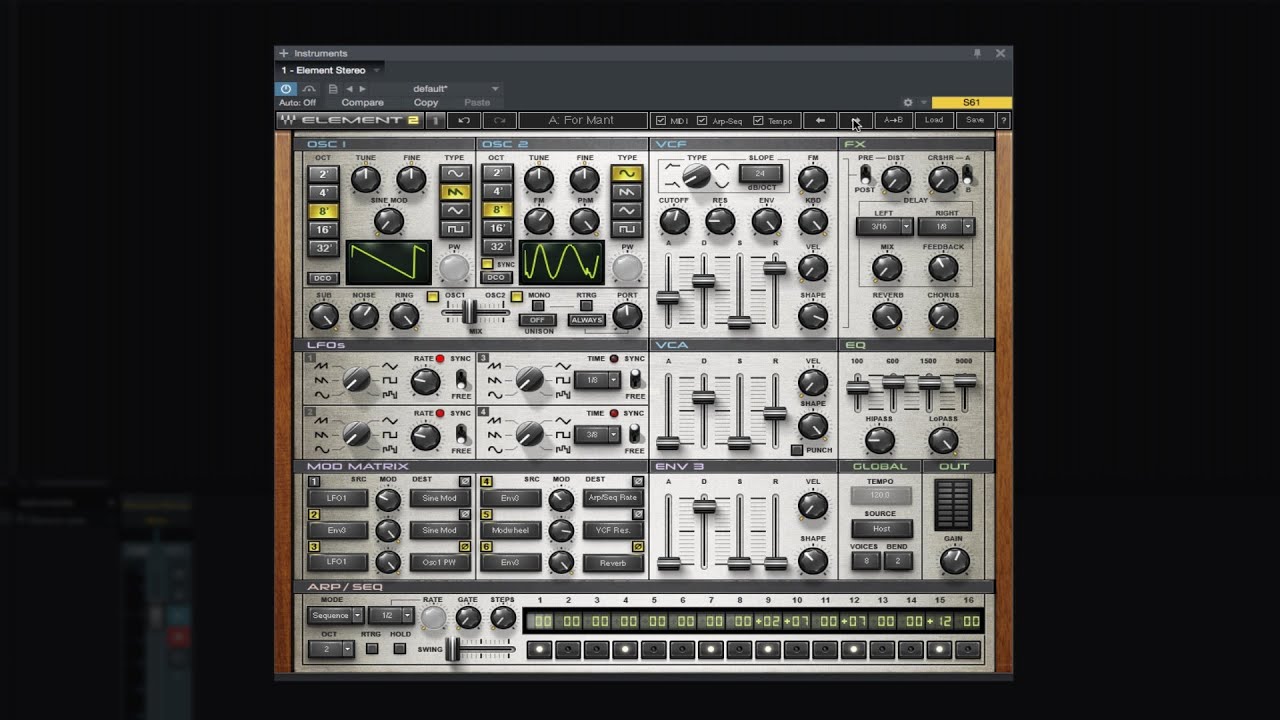Select the saw waveform type in OSC 1
Screen dimensions: 1280x720
[455, 192]
